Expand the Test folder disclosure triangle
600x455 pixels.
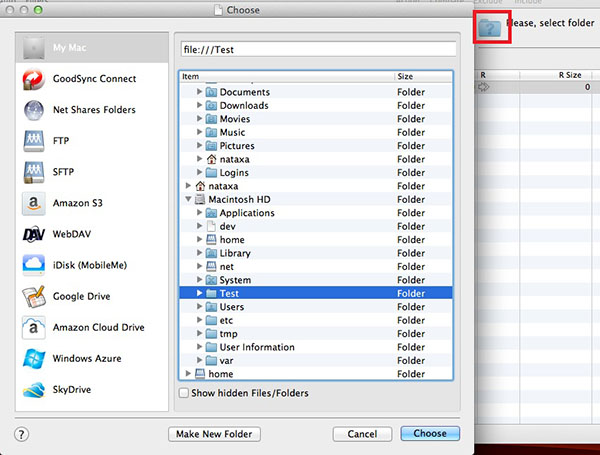199,293
